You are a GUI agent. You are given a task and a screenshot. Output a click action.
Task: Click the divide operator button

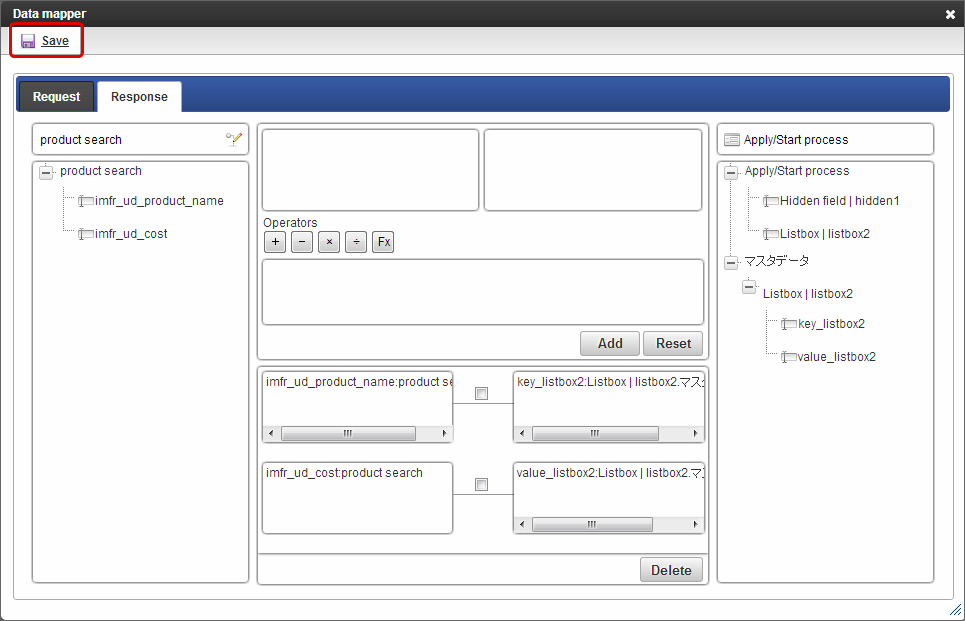pyautogui.click(x=356, y=242)
